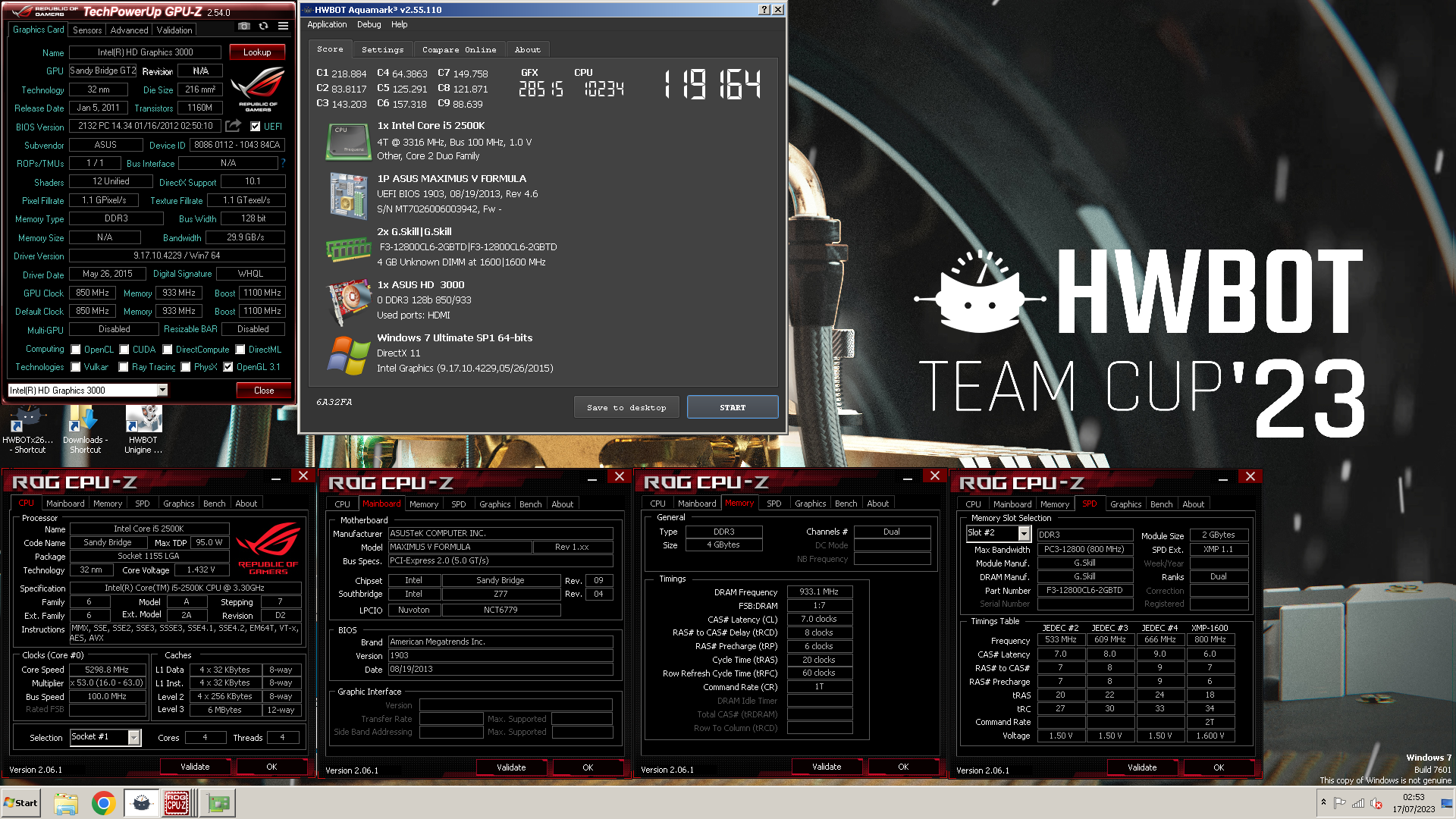Image resolution: width=1456 pixels, height=819 pixels.
Task: Click the muted volume tray icon
Action: click(1376, 803)
